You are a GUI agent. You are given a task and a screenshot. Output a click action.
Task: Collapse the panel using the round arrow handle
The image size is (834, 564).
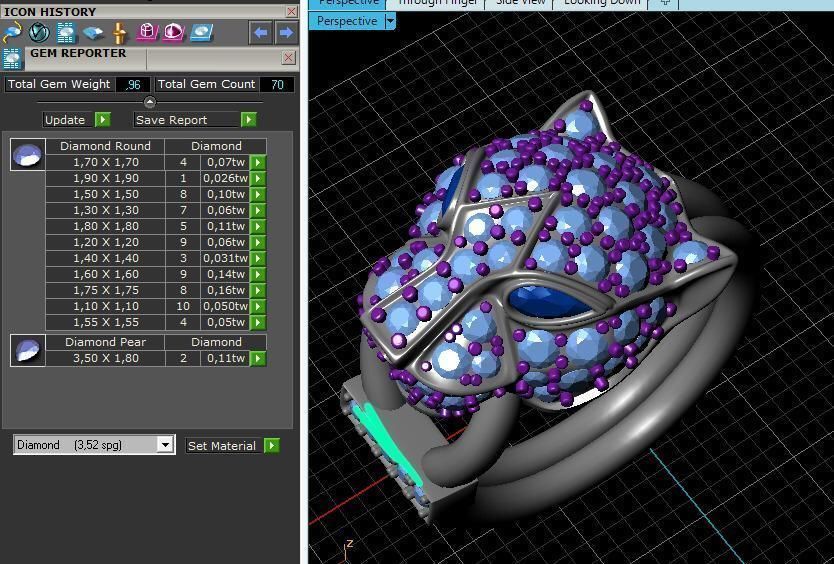(150, 102)
